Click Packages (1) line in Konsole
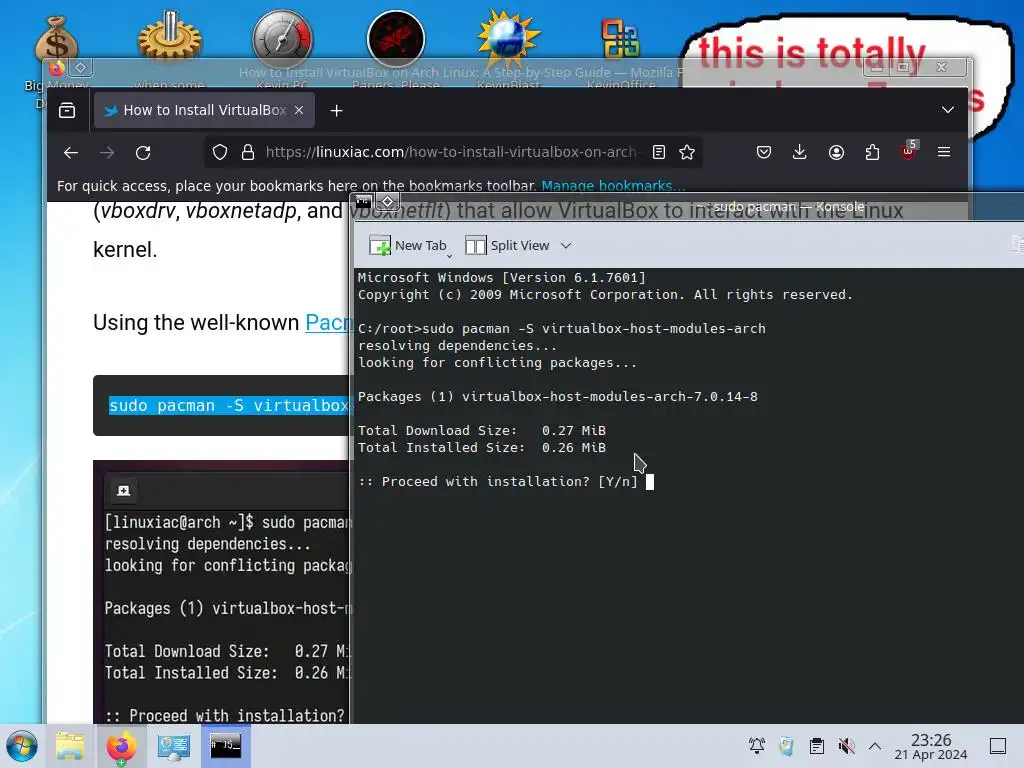The height and width of the screenshot is (768, 1024). coord(558,397)
